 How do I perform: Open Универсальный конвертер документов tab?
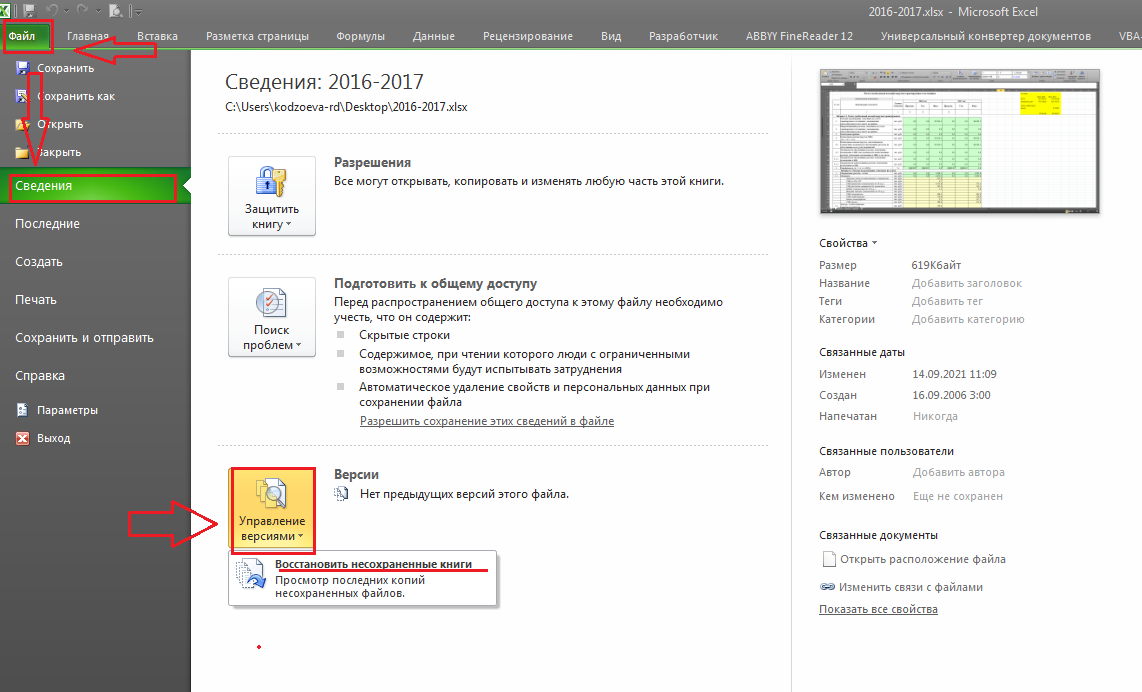coord(985,36)
